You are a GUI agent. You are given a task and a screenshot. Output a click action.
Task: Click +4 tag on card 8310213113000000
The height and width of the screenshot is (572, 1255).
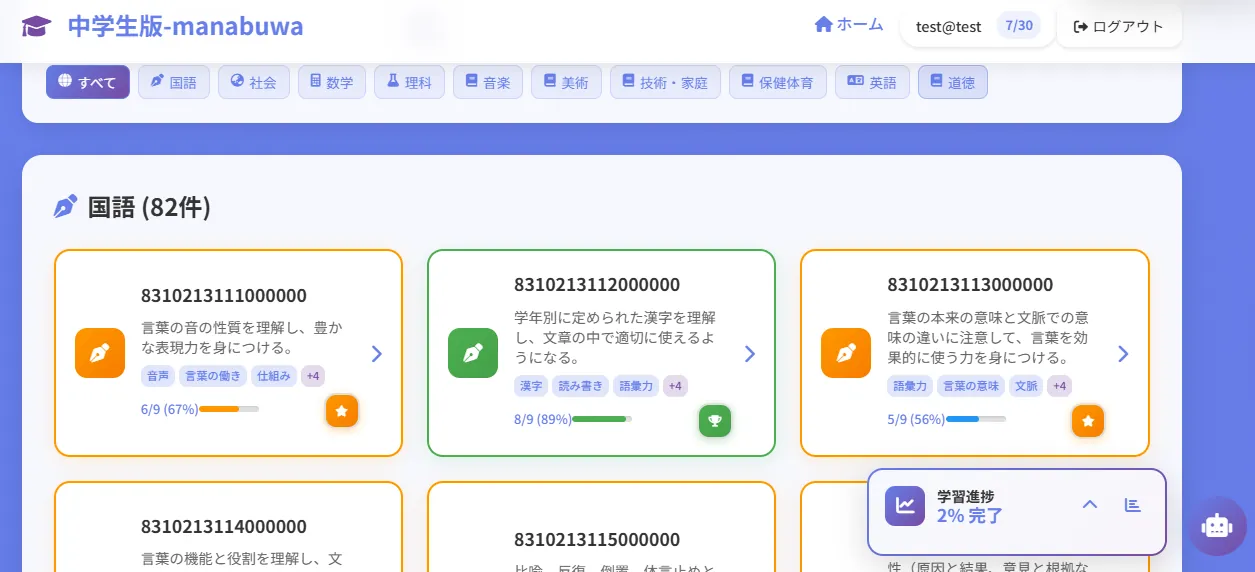[1060, 386]
